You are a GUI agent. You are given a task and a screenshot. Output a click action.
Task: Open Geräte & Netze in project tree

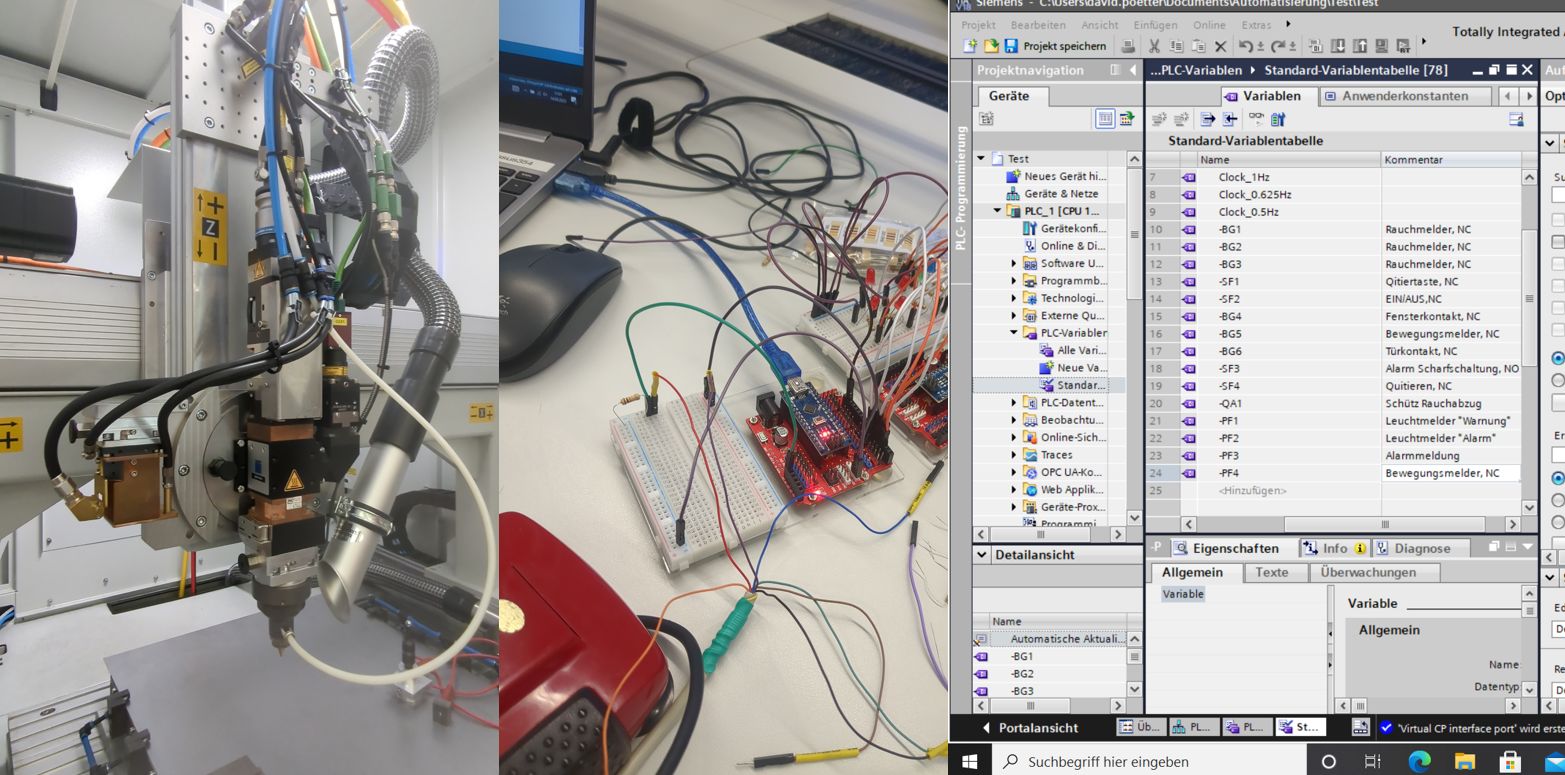click(1052, 194)
